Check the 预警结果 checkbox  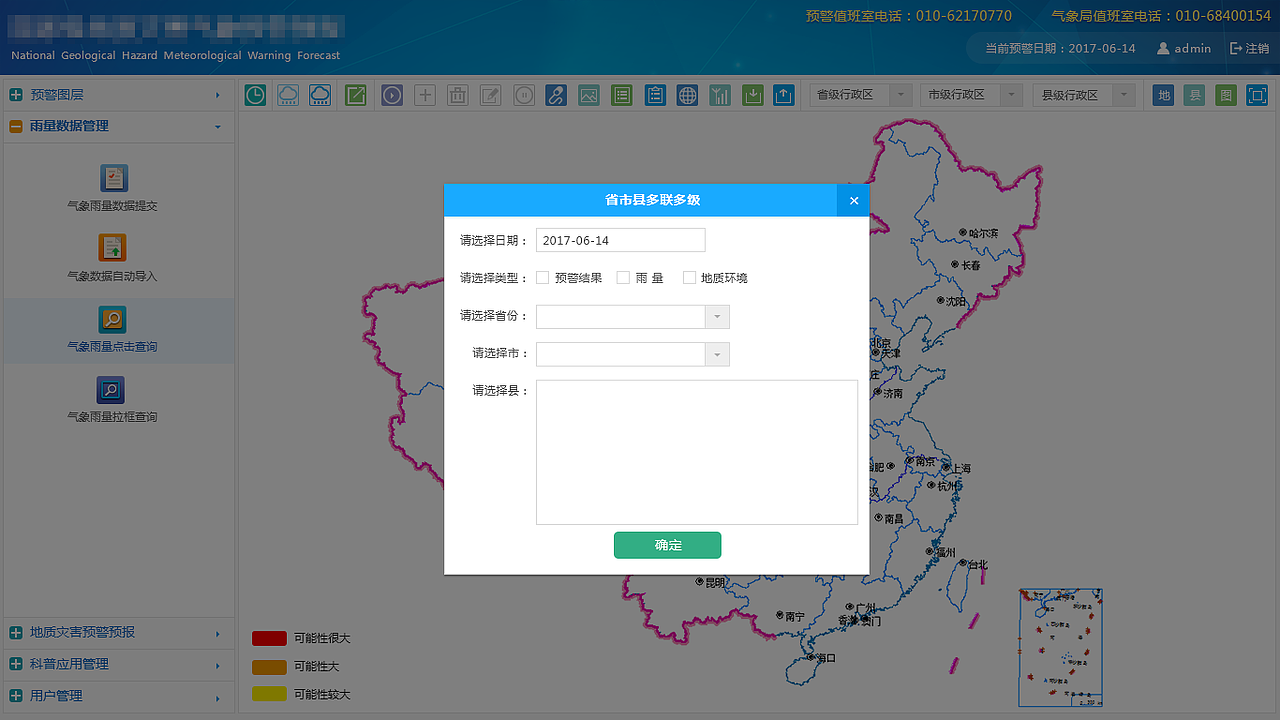point(543,278)
